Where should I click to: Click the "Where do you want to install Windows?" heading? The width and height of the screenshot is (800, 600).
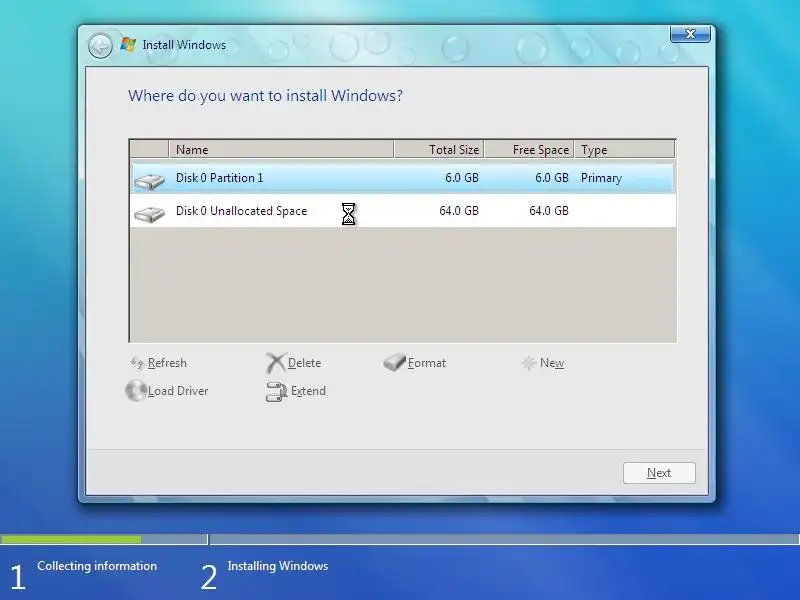point(265,96)
